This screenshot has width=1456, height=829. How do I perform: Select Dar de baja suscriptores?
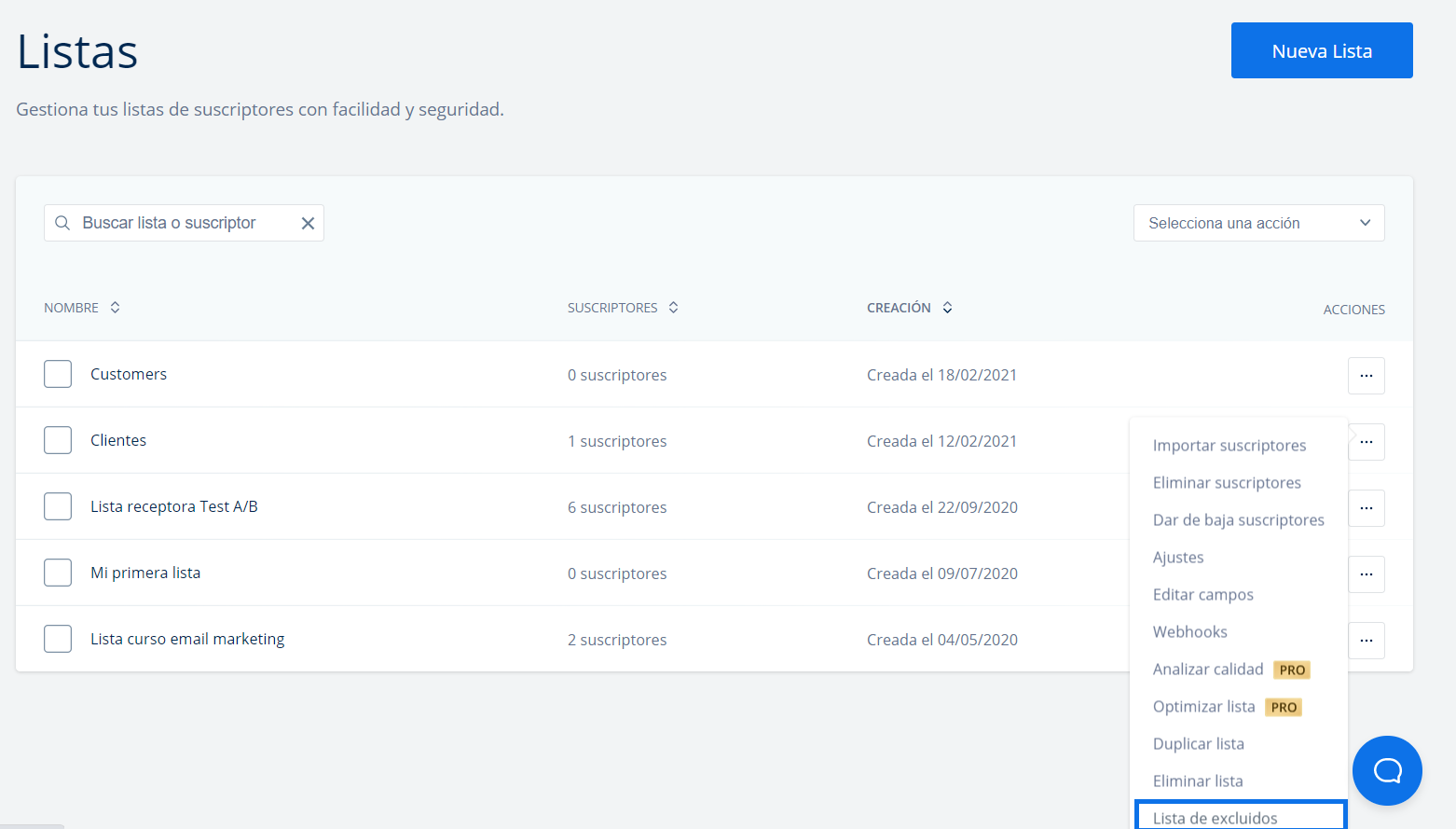tap(1239, 520)
